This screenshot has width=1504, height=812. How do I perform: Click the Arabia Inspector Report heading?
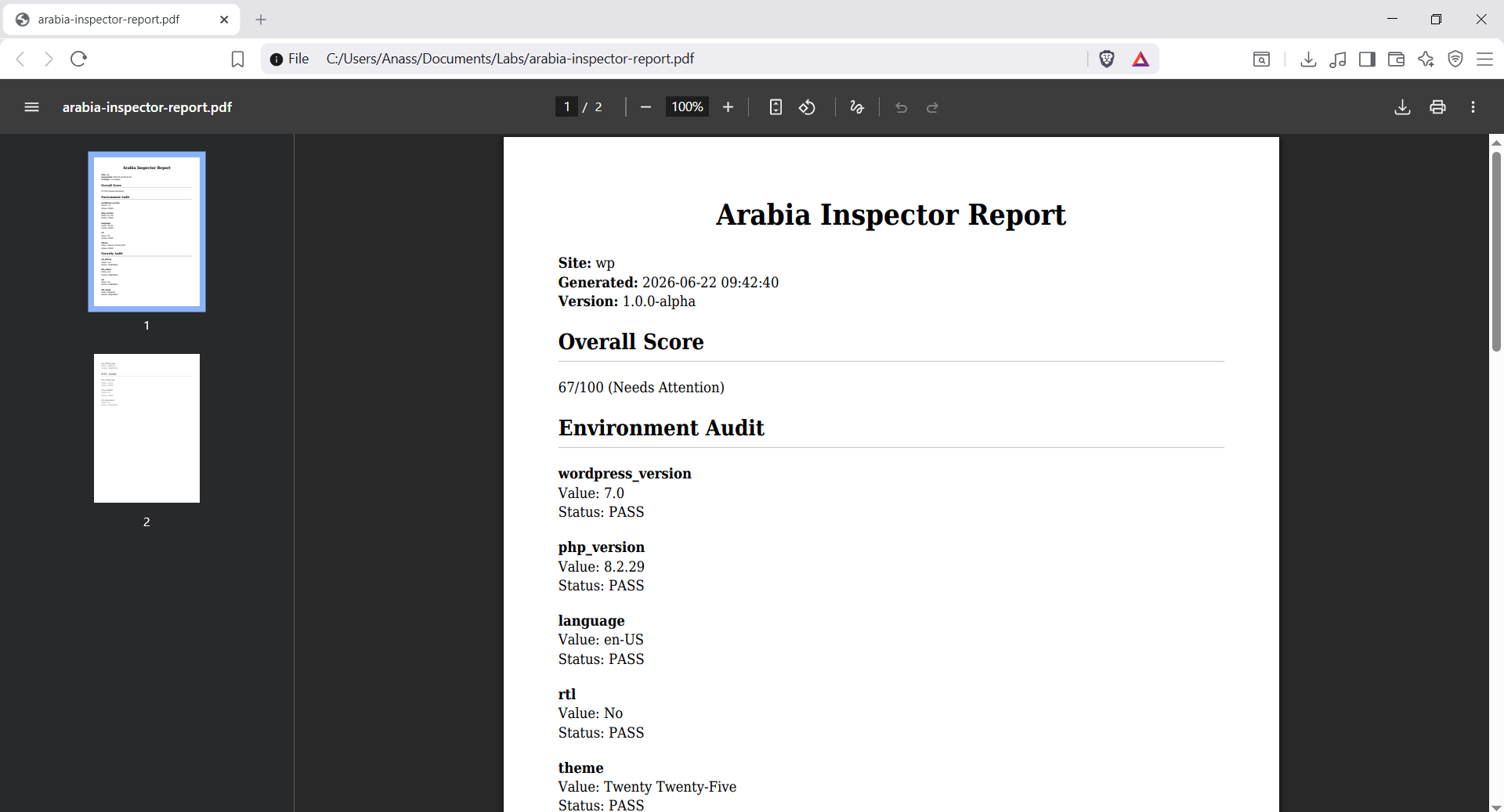click(891, 215)
